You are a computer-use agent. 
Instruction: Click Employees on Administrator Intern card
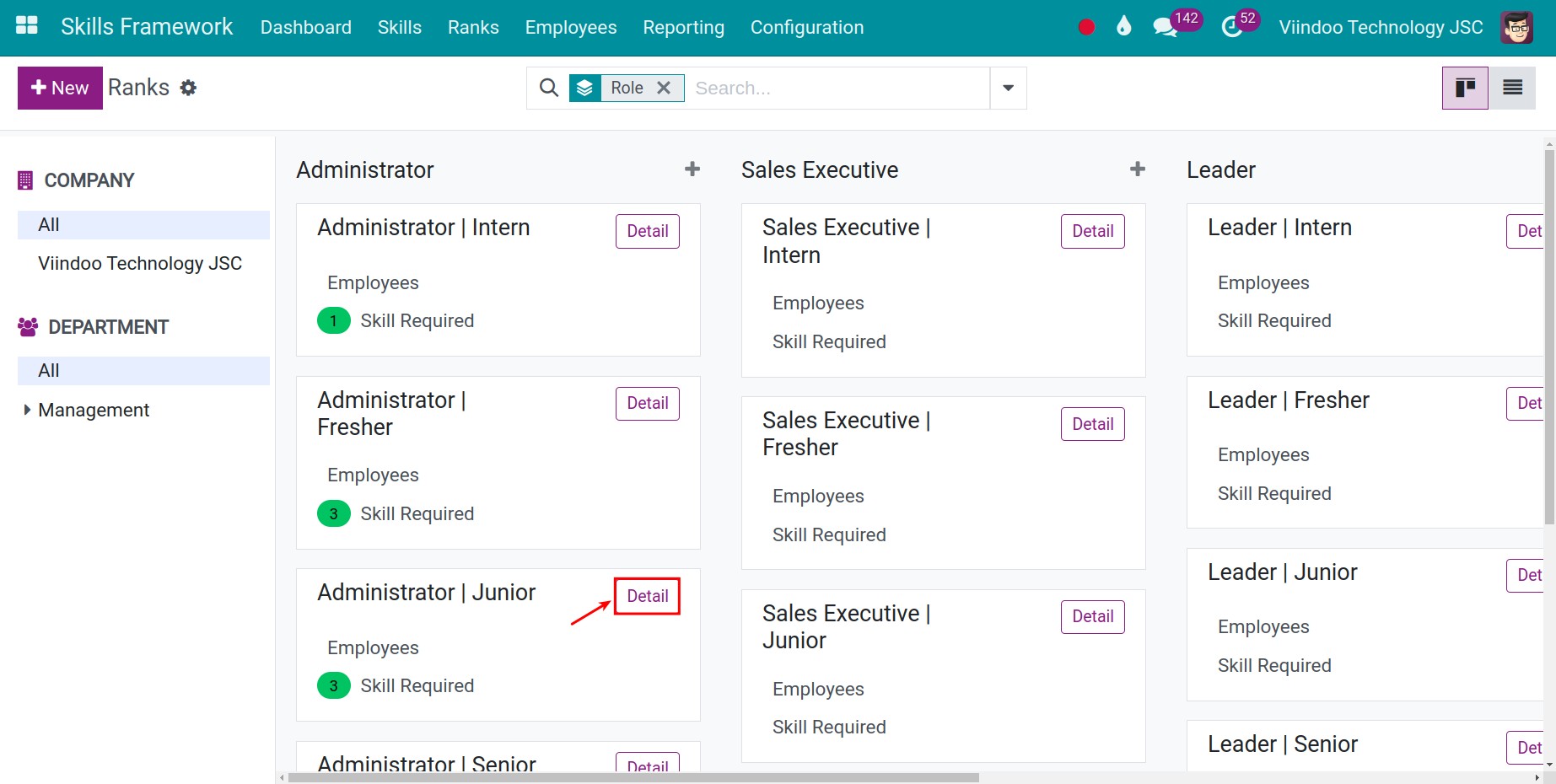point(373,282)
